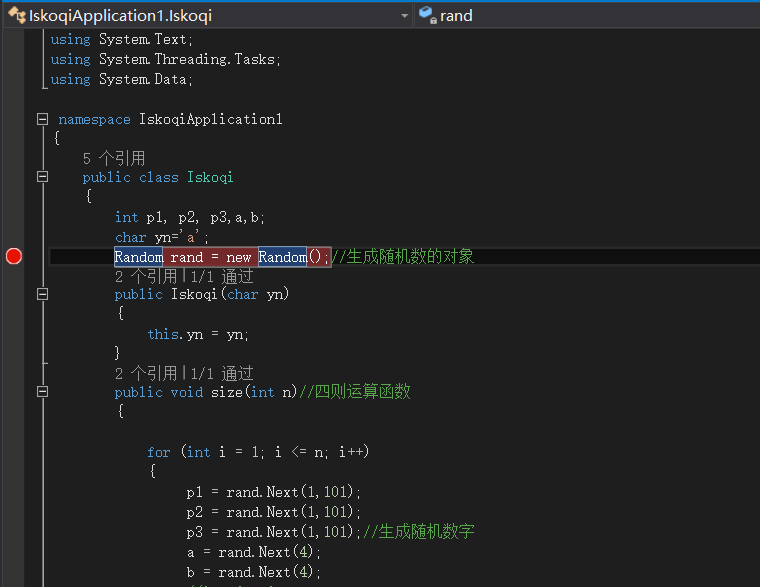This screenshot has height=587, width=760.
Task: Open '1/1 通过' test status above the size method
Action: pyautogui.click(x=222, y=373)
